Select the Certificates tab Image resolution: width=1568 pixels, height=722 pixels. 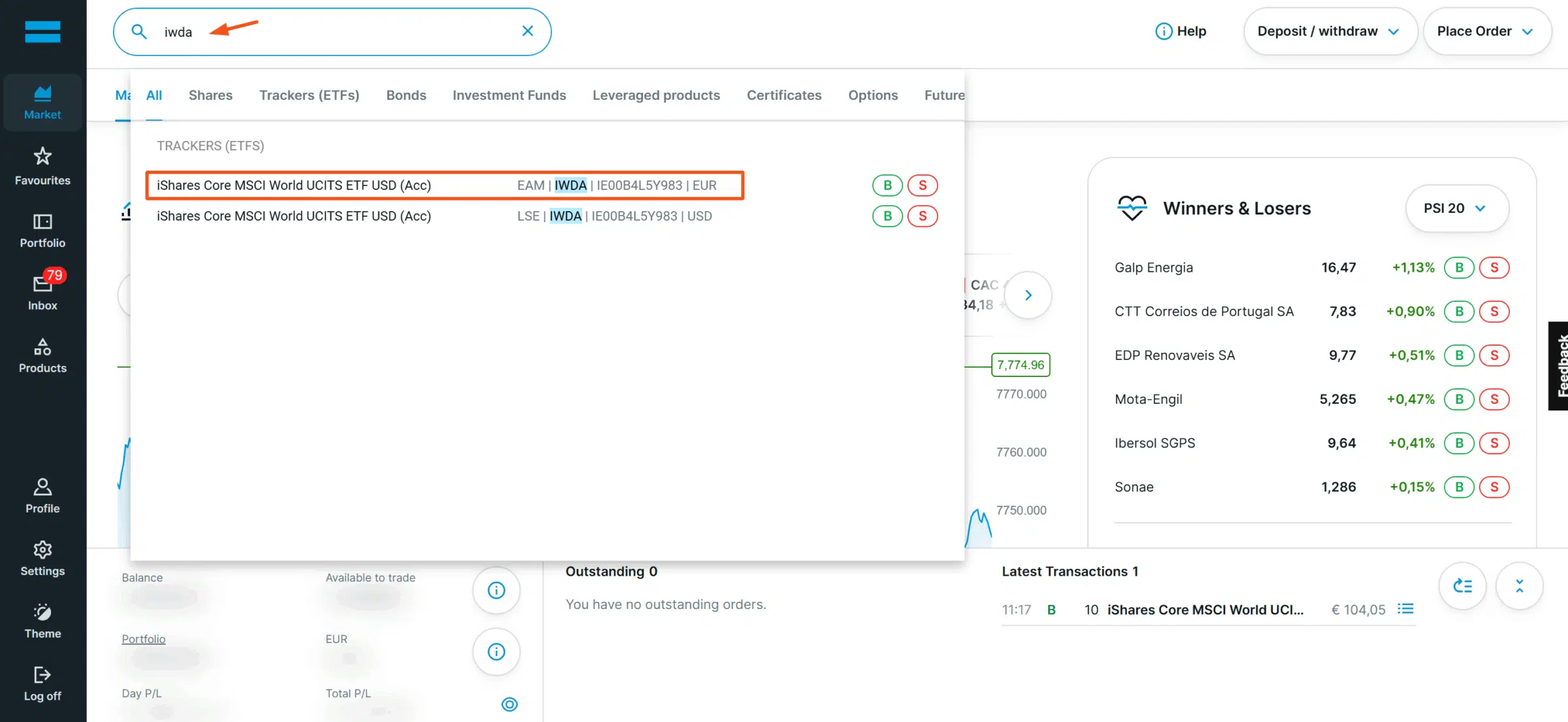(784, 95)
